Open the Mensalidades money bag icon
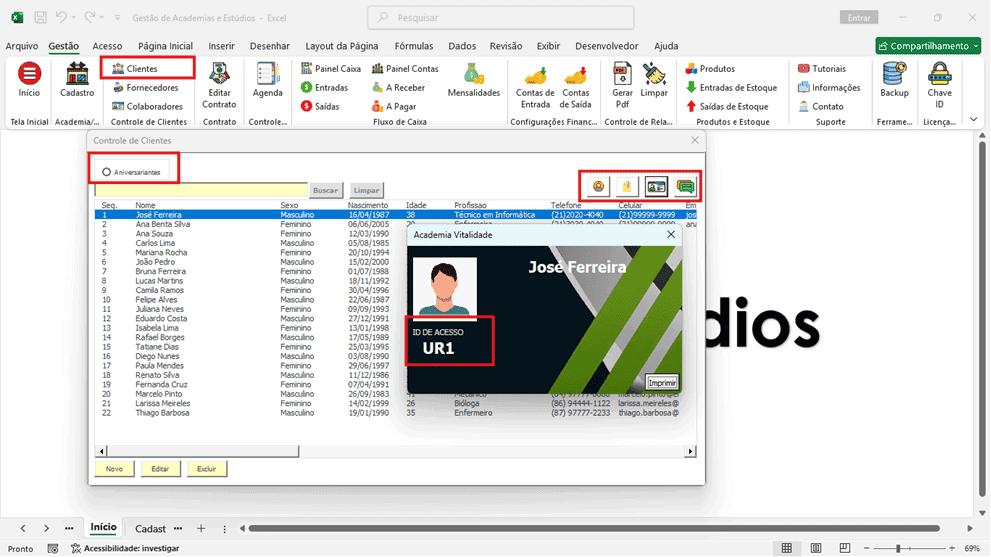The width and height of the screenshot is (991, 557). coord(473,75)
